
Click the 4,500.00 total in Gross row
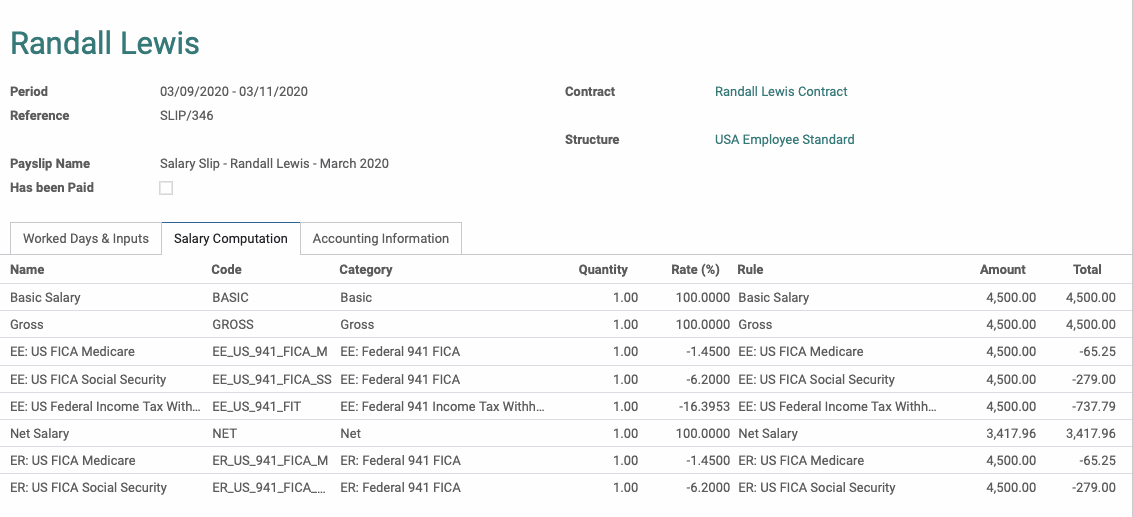click(1090, 325)
